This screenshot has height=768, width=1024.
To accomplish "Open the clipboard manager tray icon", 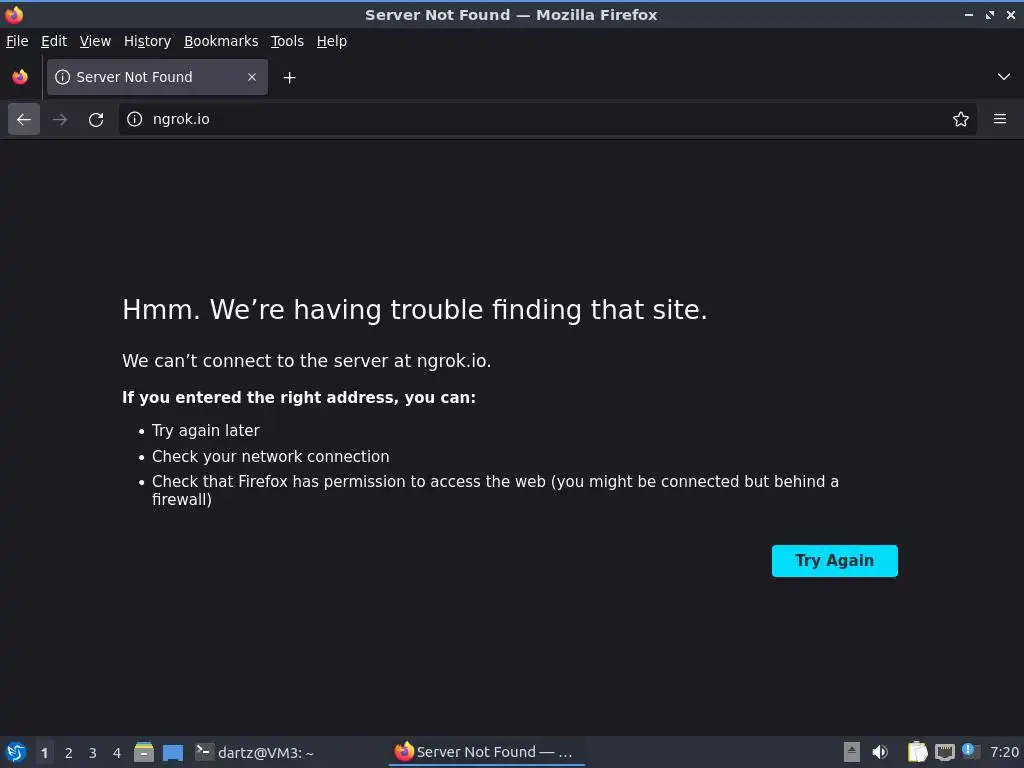I will click(917, 752).
